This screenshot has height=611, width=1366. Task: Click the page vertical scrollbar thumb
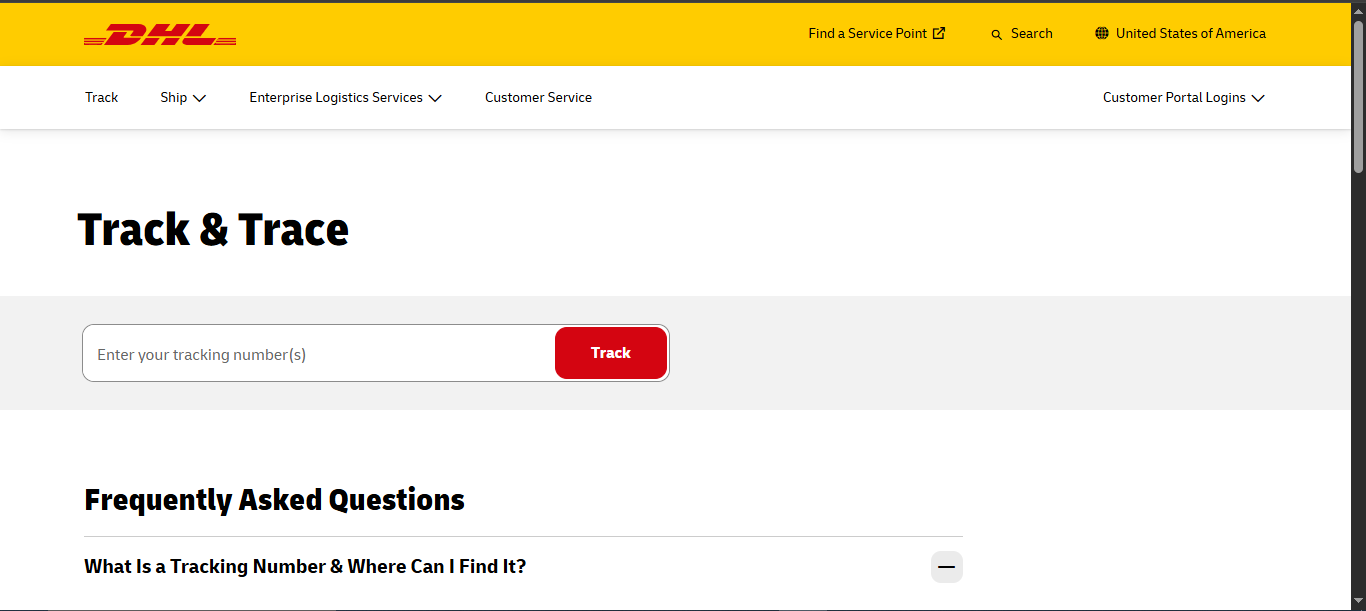click(1358, 95)
